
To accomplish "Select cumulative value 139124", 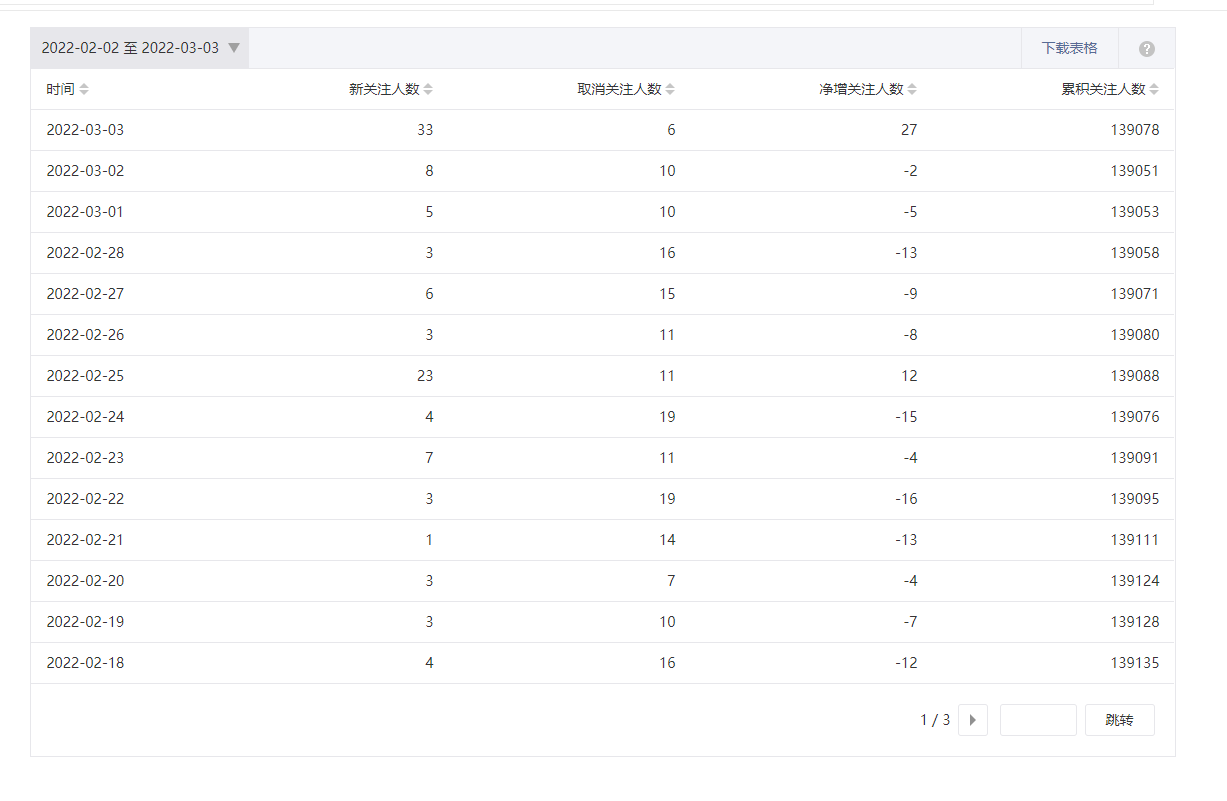I will click(1135, 581).
